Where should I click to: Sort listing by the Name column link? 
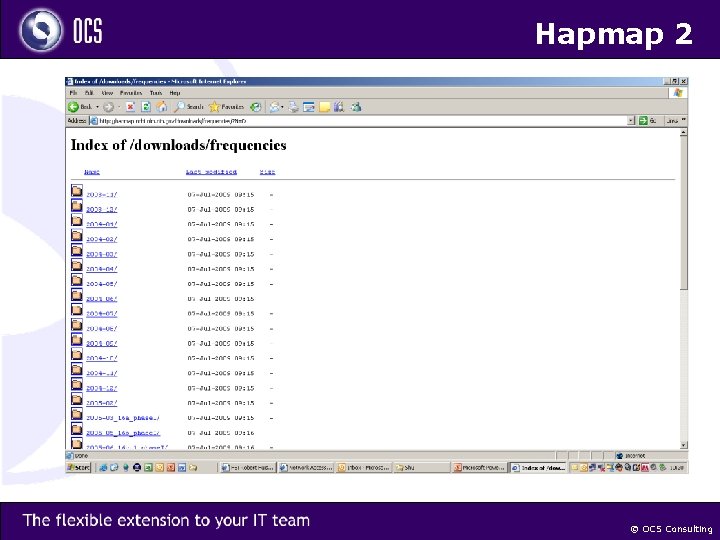[x=92, y=172]
